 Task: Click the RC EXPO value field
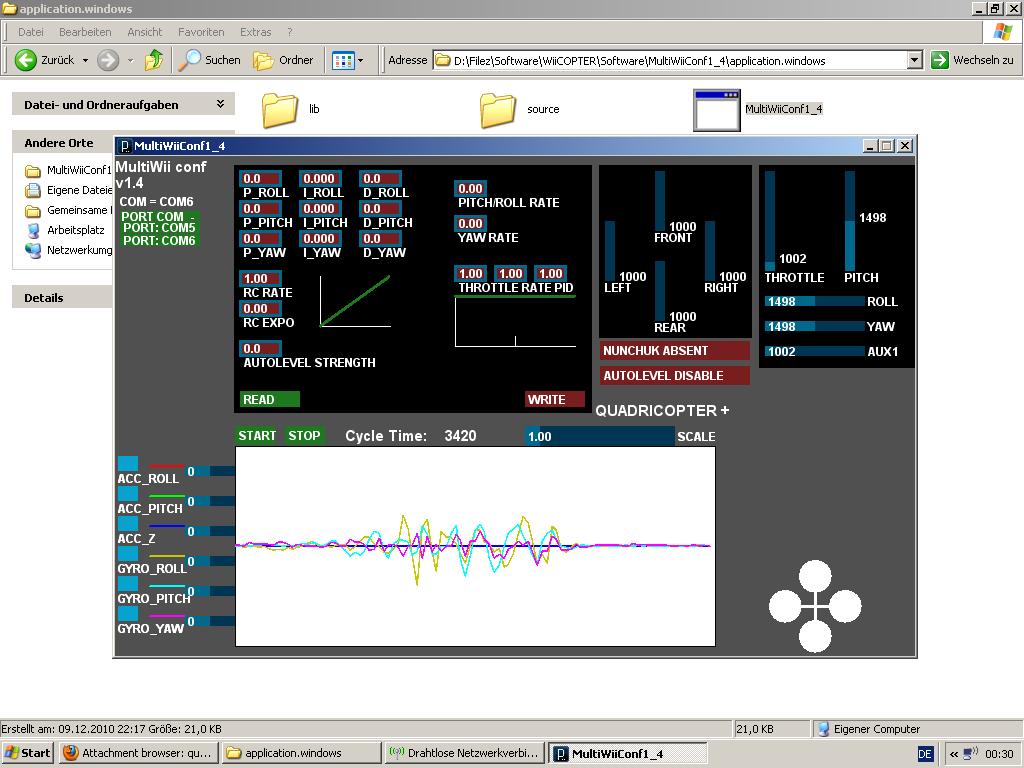click(261, 308)
